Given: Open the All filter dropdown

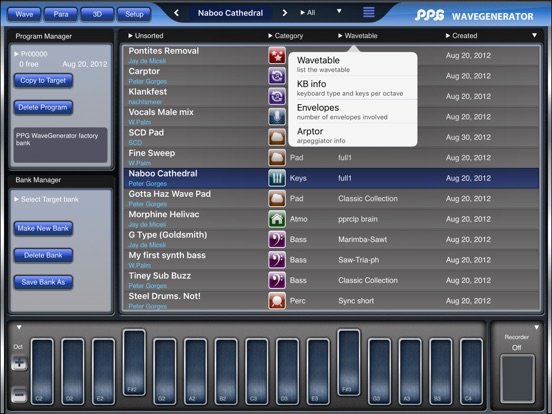Looking at the screenshot, I should (x=308, y=13).
